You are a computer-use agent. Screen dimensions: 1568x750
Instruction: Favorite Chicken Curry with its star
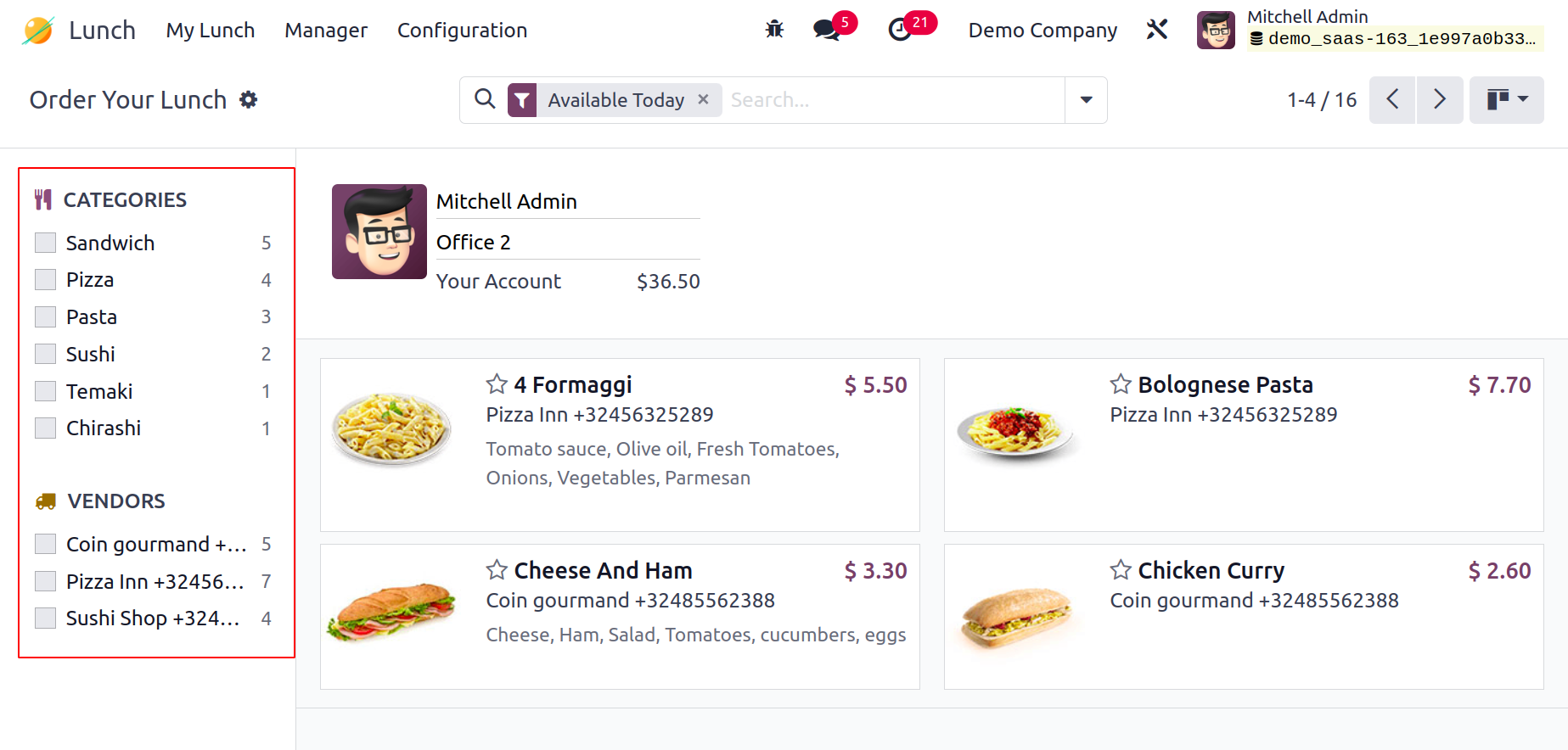coord(1121,570)
